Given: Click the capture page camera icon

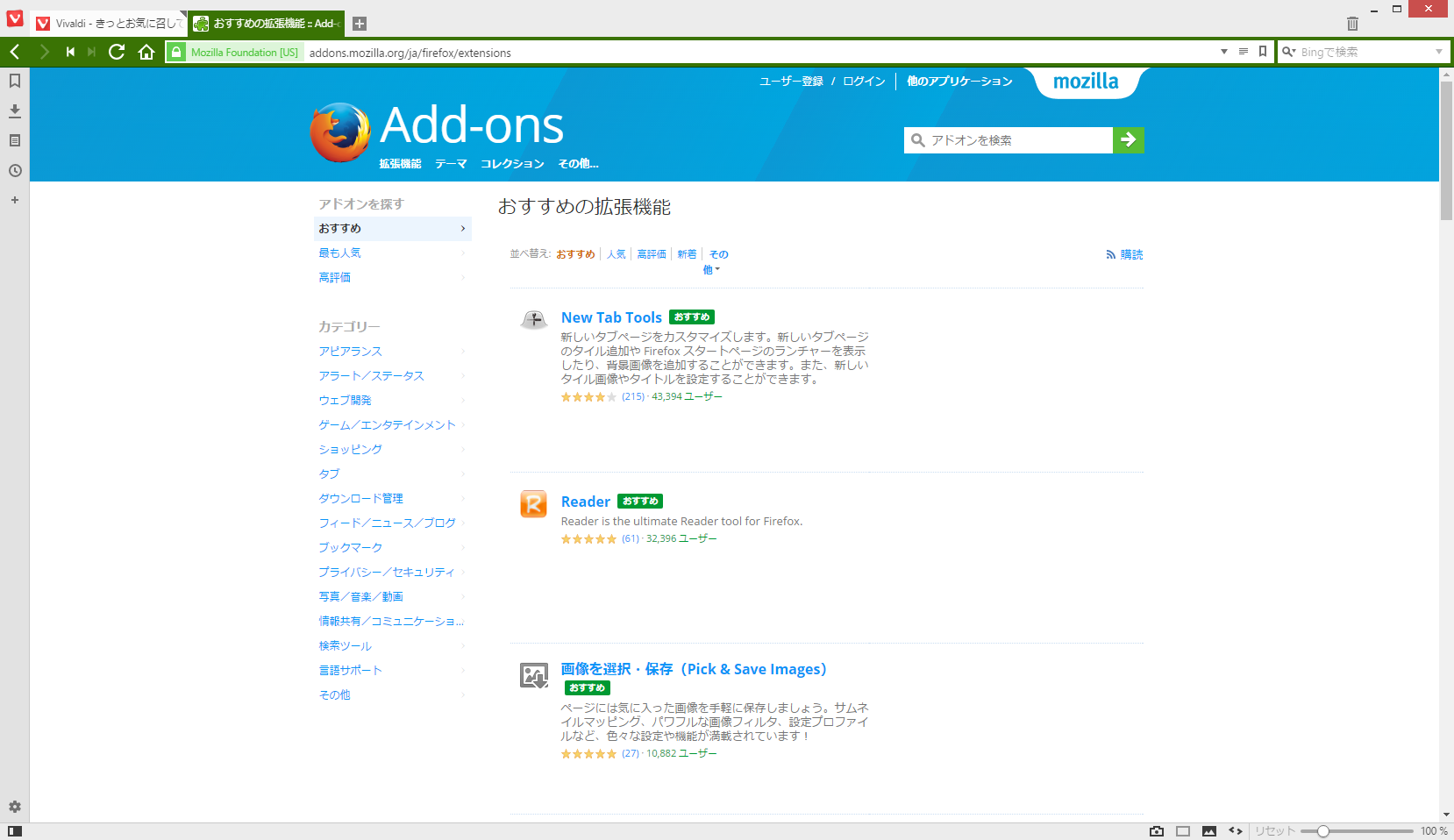Looking at the screenshot, I should pyautogui.click(x=1157, y=831).
